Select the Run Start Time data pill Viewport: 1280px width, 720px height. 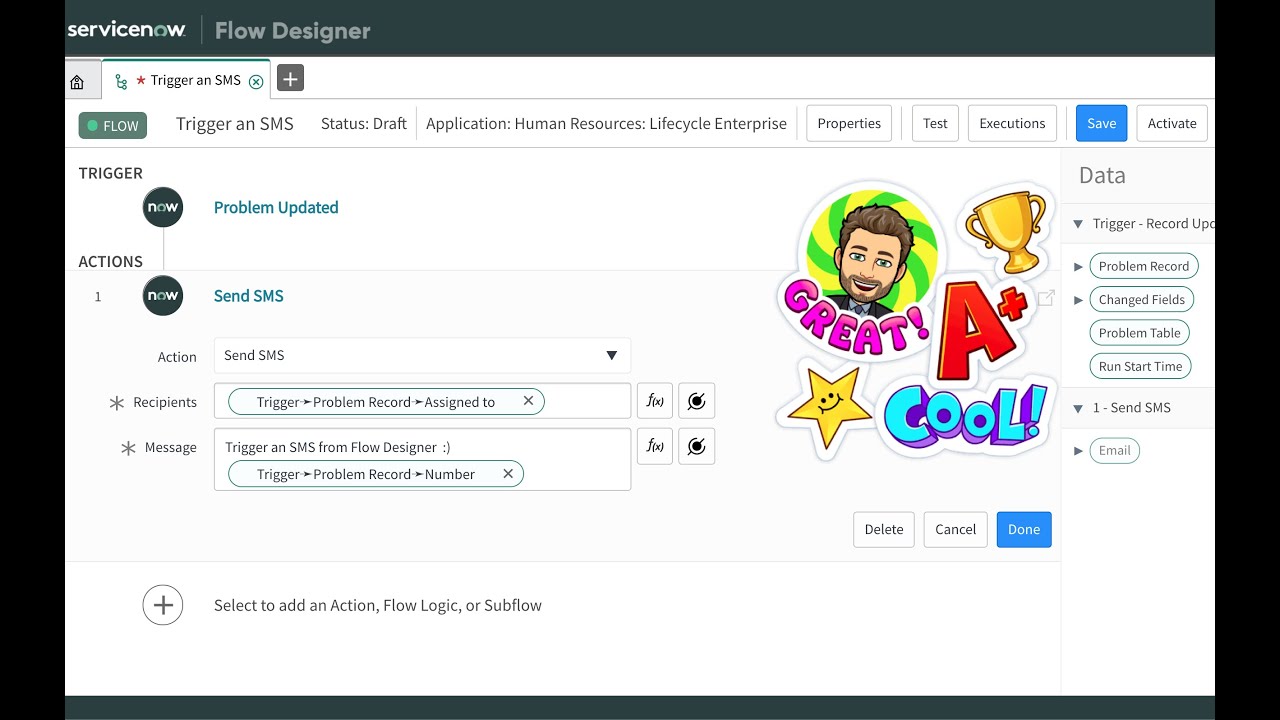pos(1140,366)
